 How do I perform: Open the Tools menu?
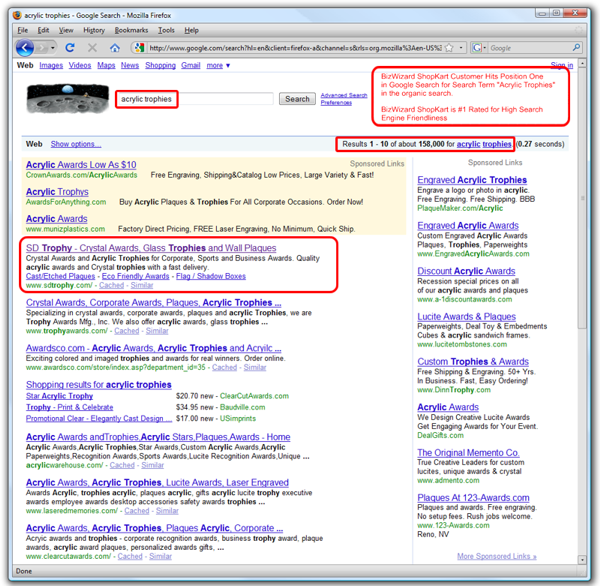[x=166, y=30]
